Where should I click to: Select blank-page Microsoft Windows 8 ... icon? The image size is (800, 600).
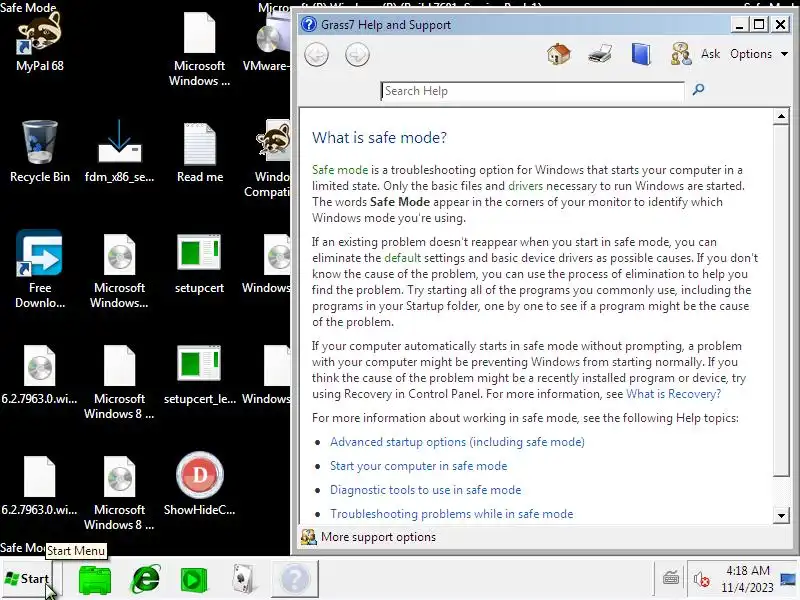coord(119,382)
